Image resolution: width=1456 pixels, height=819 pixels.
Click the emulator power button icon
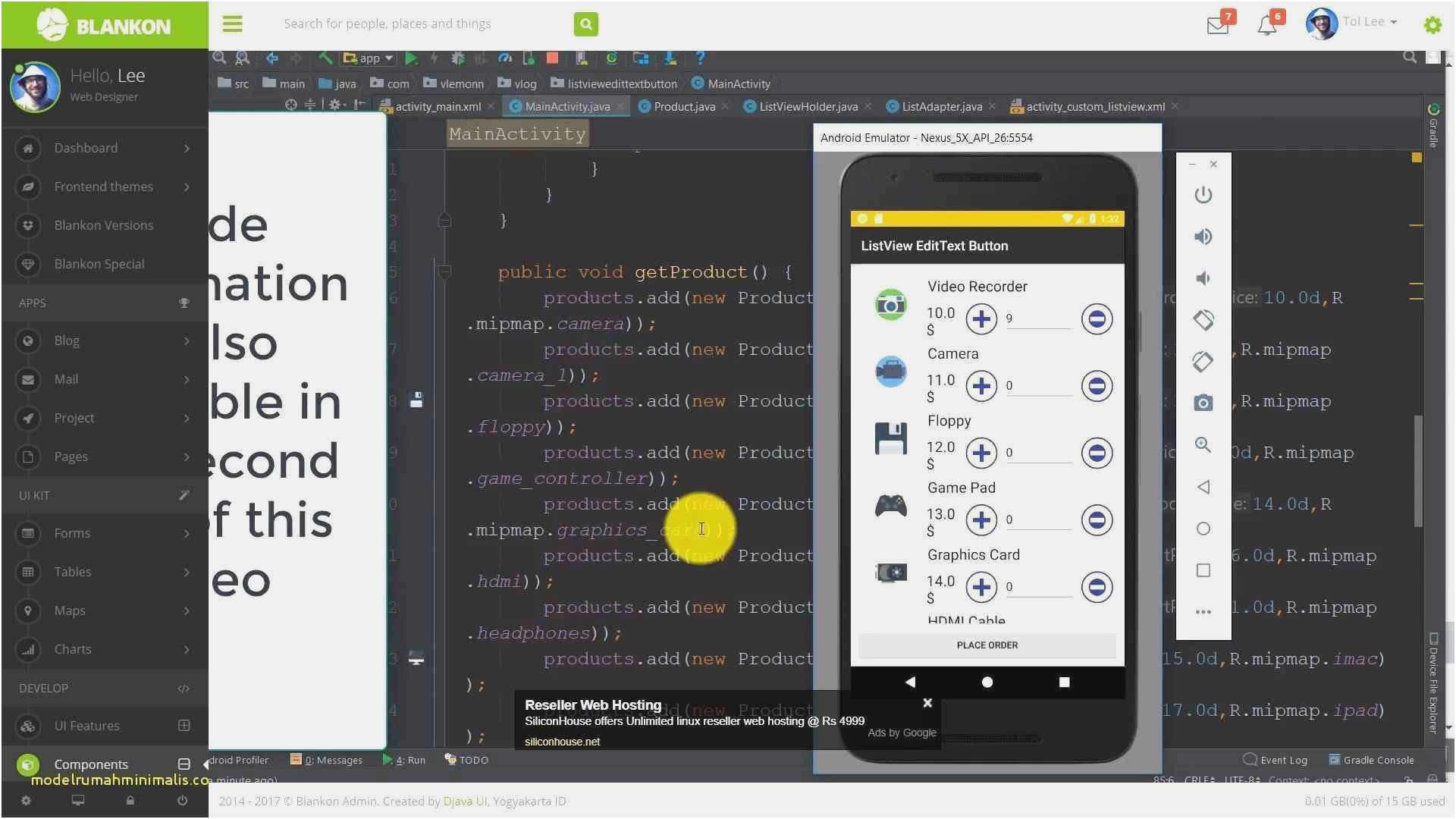(x=1203, y=195)
